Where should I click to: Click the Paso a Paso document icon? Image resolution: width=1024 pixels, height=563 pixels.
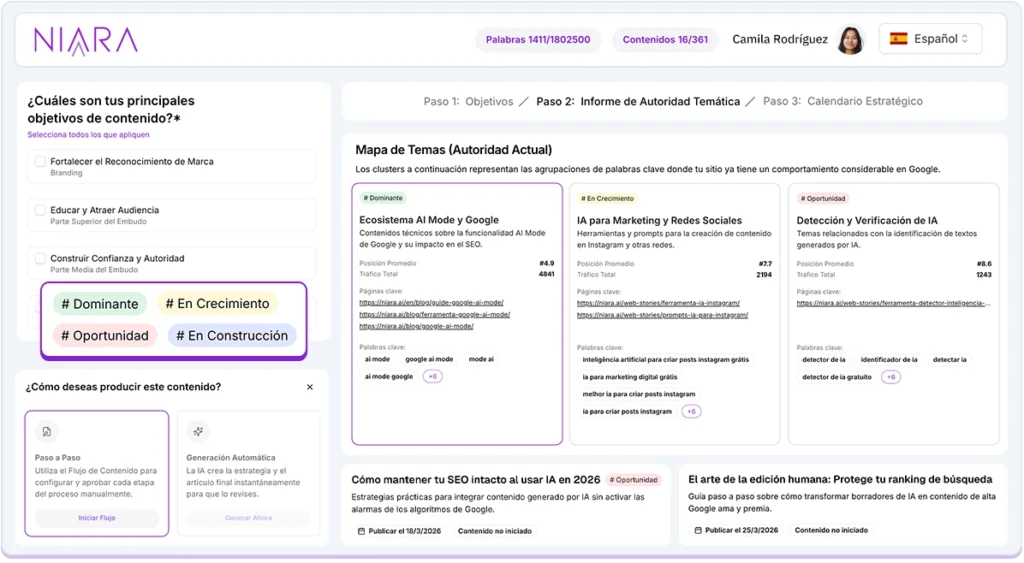coord(46,432)
